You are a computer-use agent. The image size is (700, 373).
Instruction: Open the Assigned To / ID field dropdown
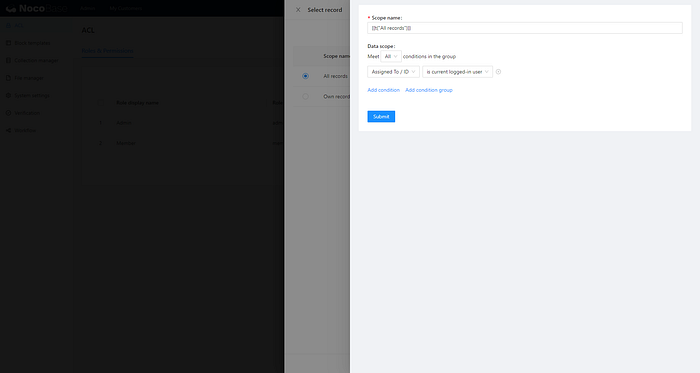coord(393,72)
